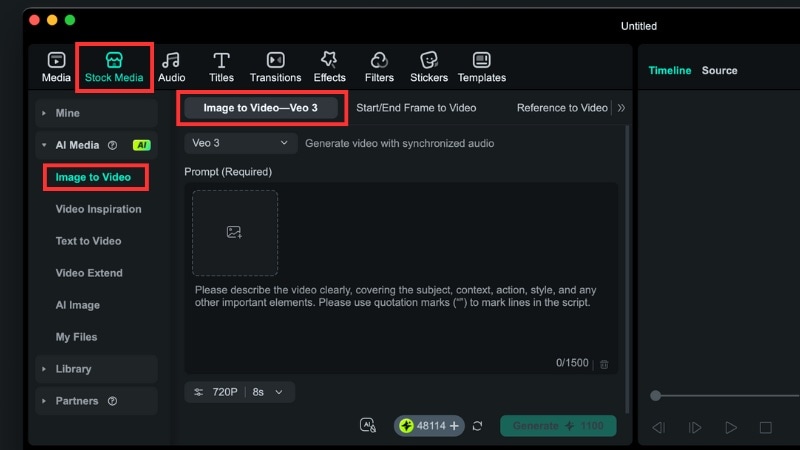Image resolution: width=800 pixels, height=450 pixels.
Task: Select Text to Video in sidebar
Action: click(x=88, y=241)
